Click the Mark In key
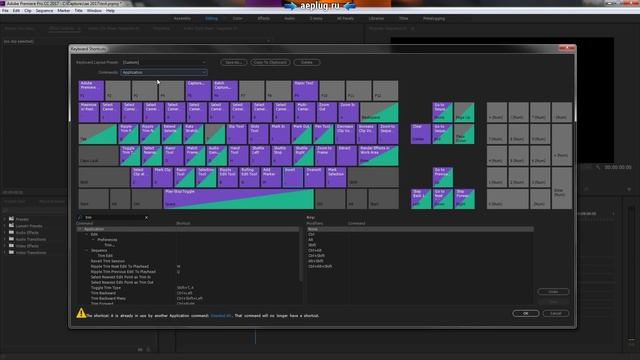Screen dimensions: 640x360 (280, 134)
